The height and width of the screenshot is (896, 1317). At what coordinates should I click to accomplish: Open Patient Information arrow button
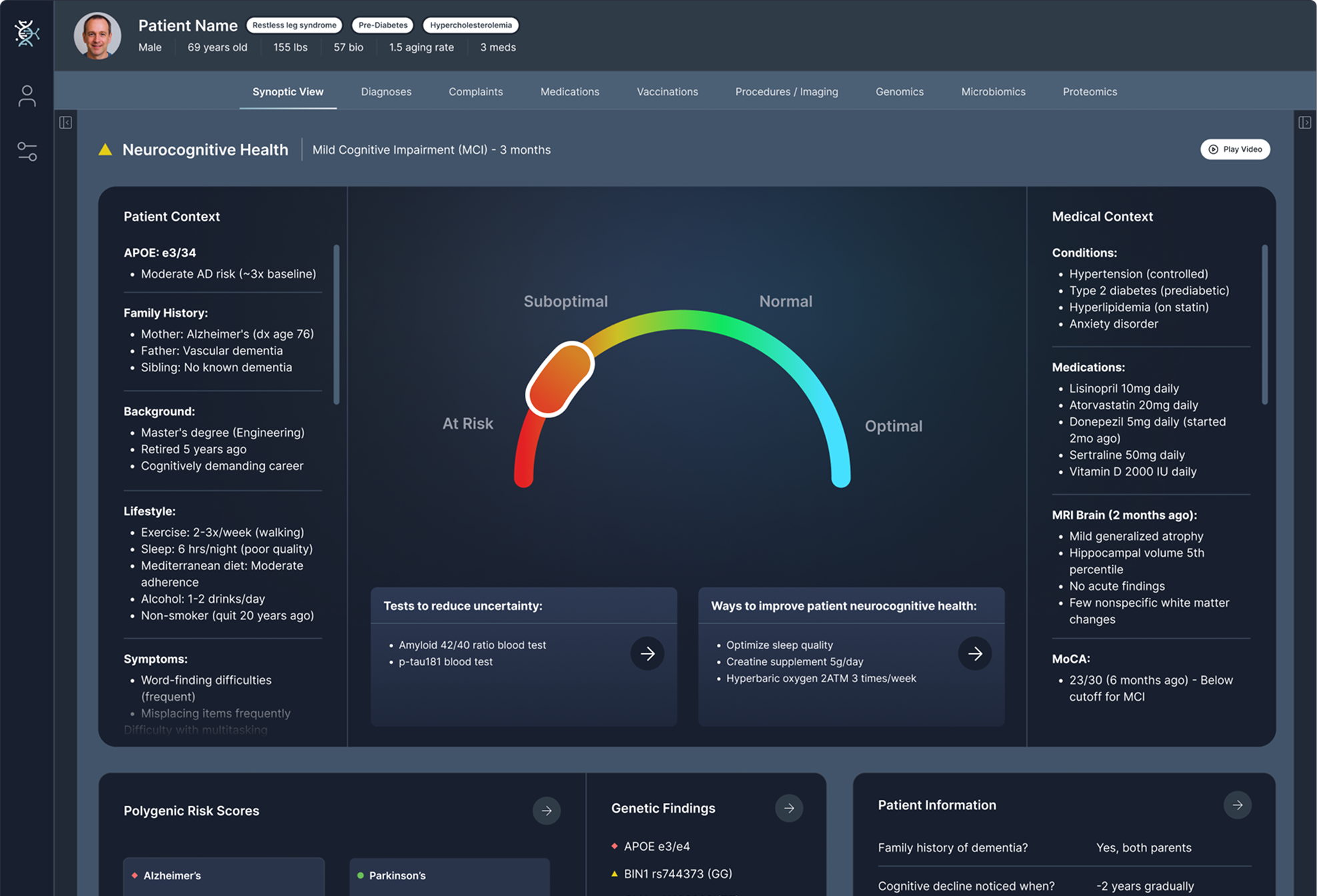pos(1237,805)
